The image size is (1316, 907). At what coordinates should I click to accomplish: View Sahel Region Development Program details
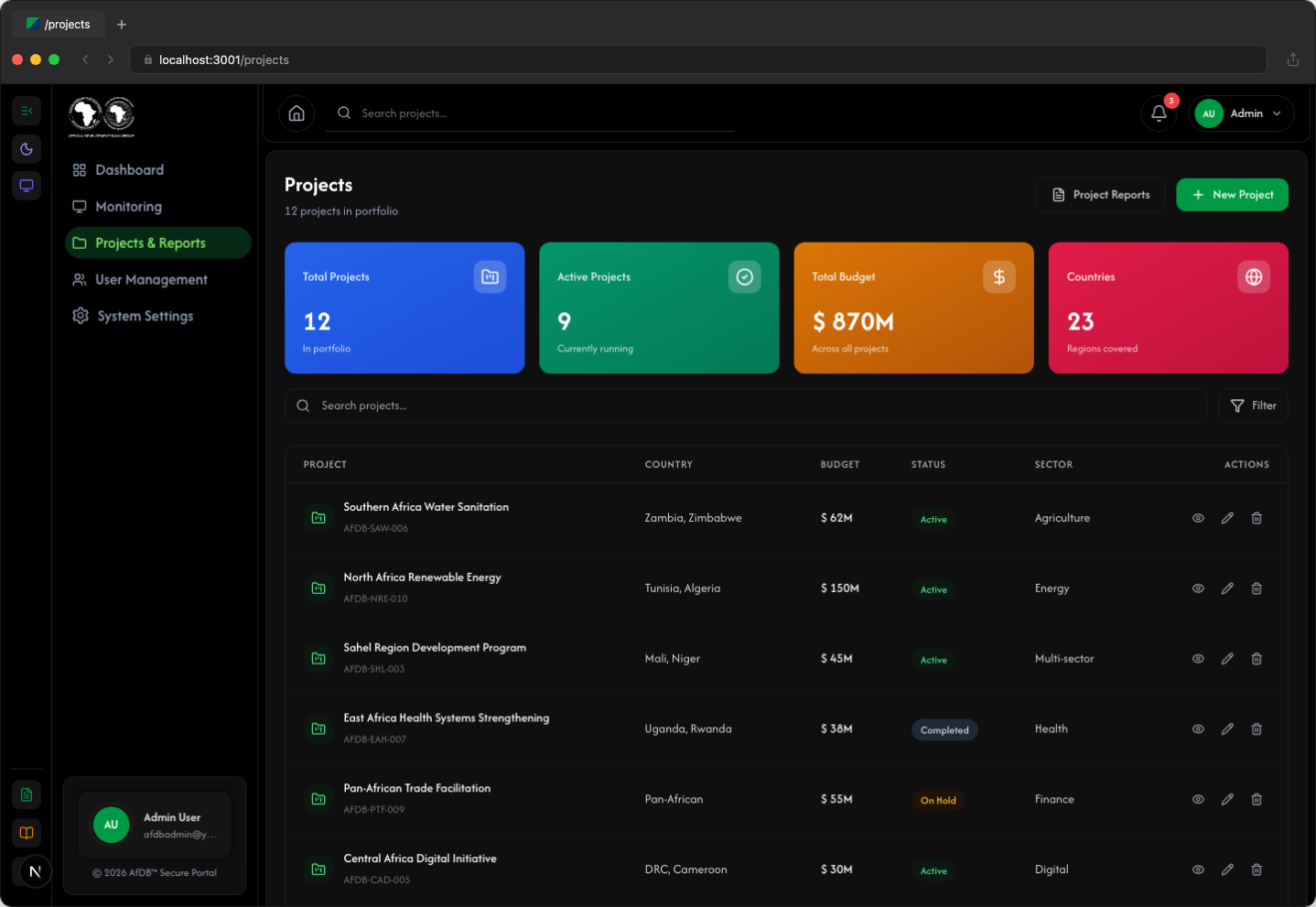(1198, 659)
